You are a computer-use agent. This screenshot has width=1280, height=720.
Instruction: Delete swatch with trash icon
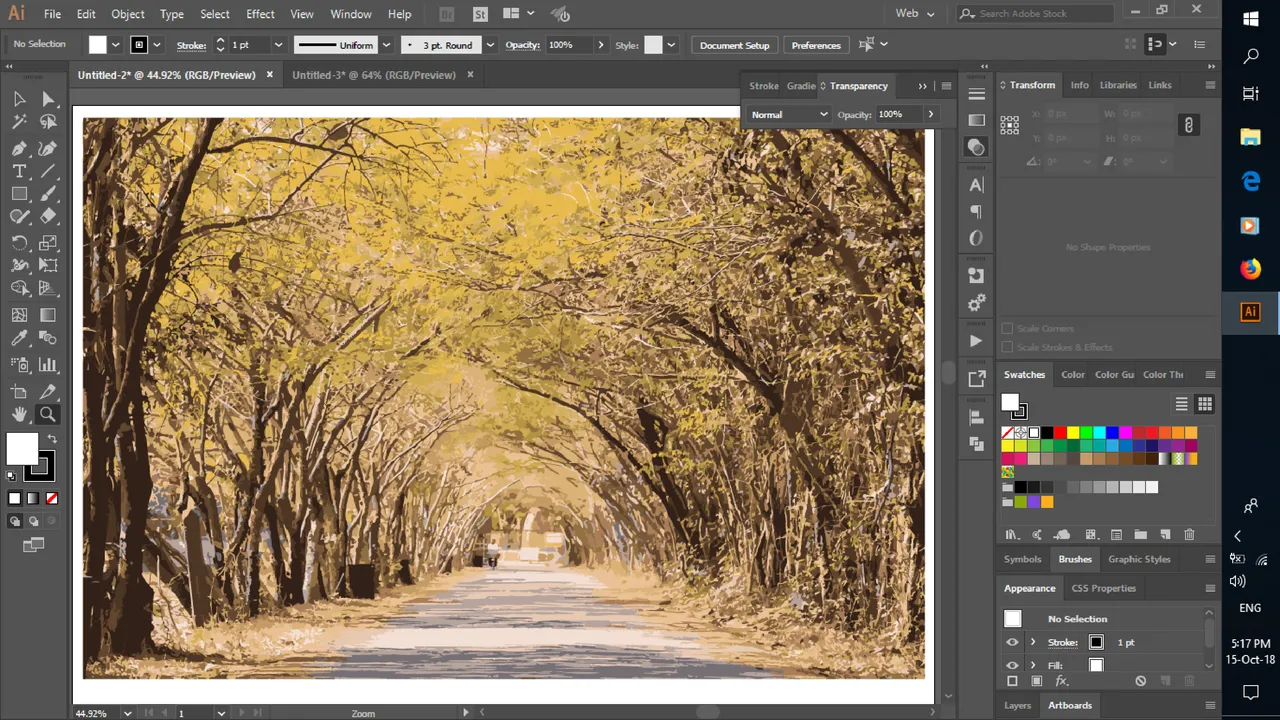(x=1189, y=535)
